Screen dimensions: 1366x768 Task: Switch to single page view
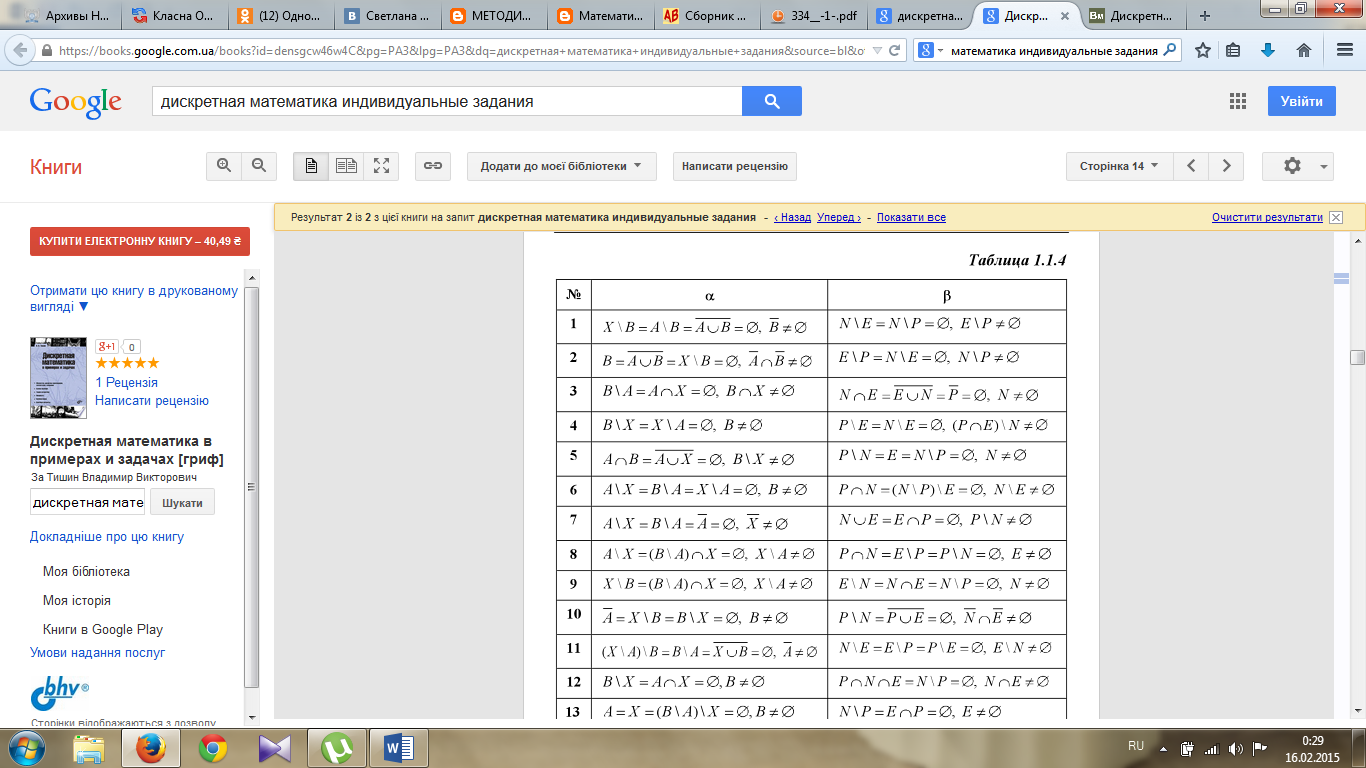click(311, 166)
